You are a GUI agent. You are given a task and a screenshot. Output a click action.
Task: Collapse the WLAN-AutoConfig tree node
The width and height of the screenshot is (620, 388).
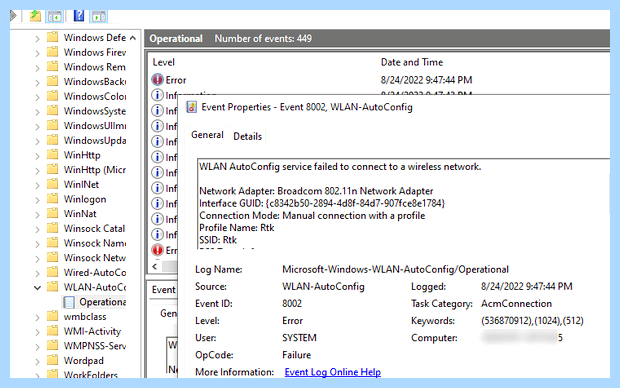tap(37, 288)
